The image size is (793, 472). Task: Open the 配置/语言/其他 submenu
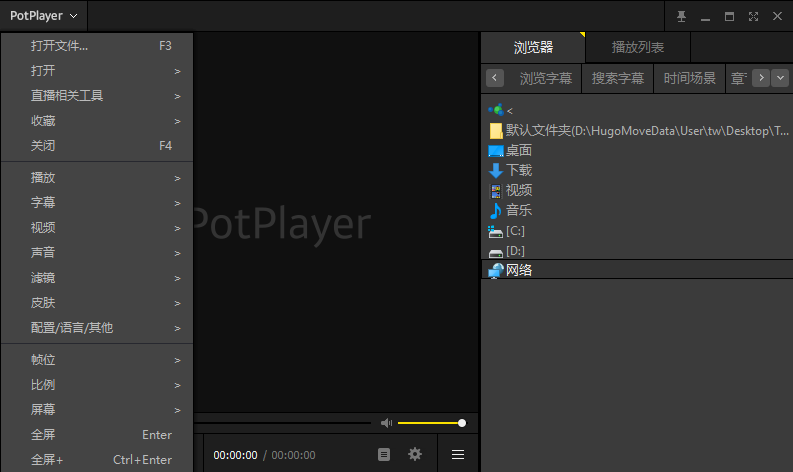tap(97, 328)
